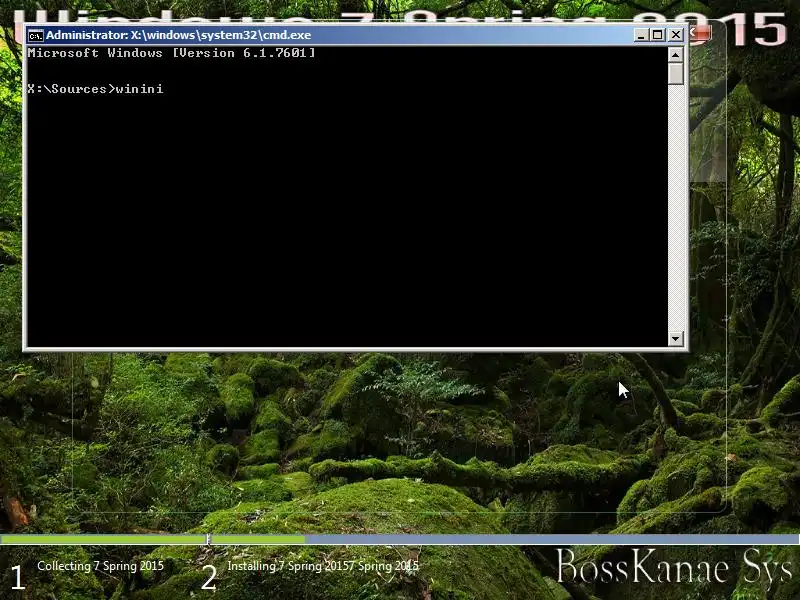The height and width of the screenshot is (600, 800).
Task: Click the console vertical scrollbar thumb
Action: click(676, 73)
